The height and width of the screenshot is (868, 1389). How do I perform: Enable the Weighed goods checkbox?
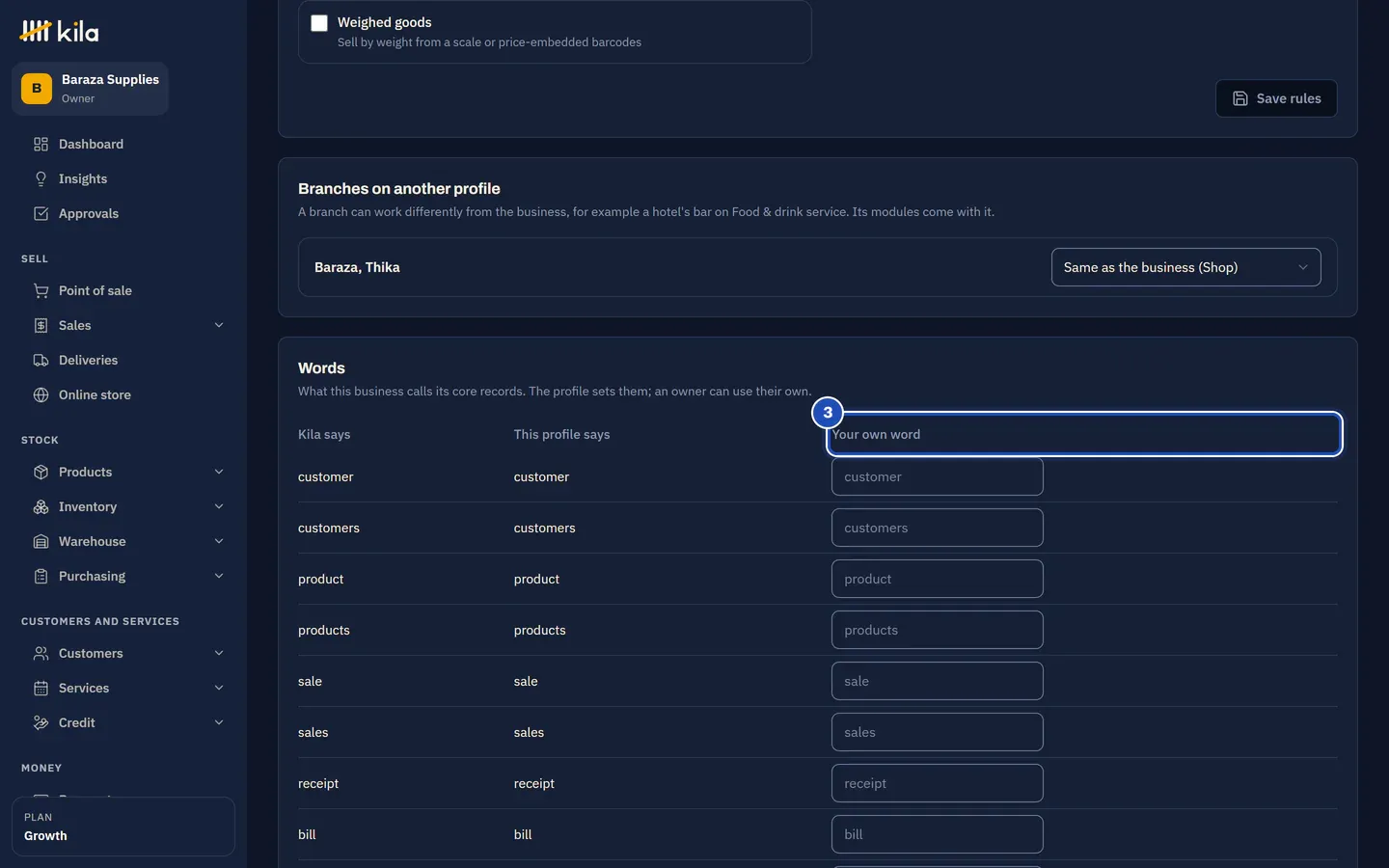319,23
